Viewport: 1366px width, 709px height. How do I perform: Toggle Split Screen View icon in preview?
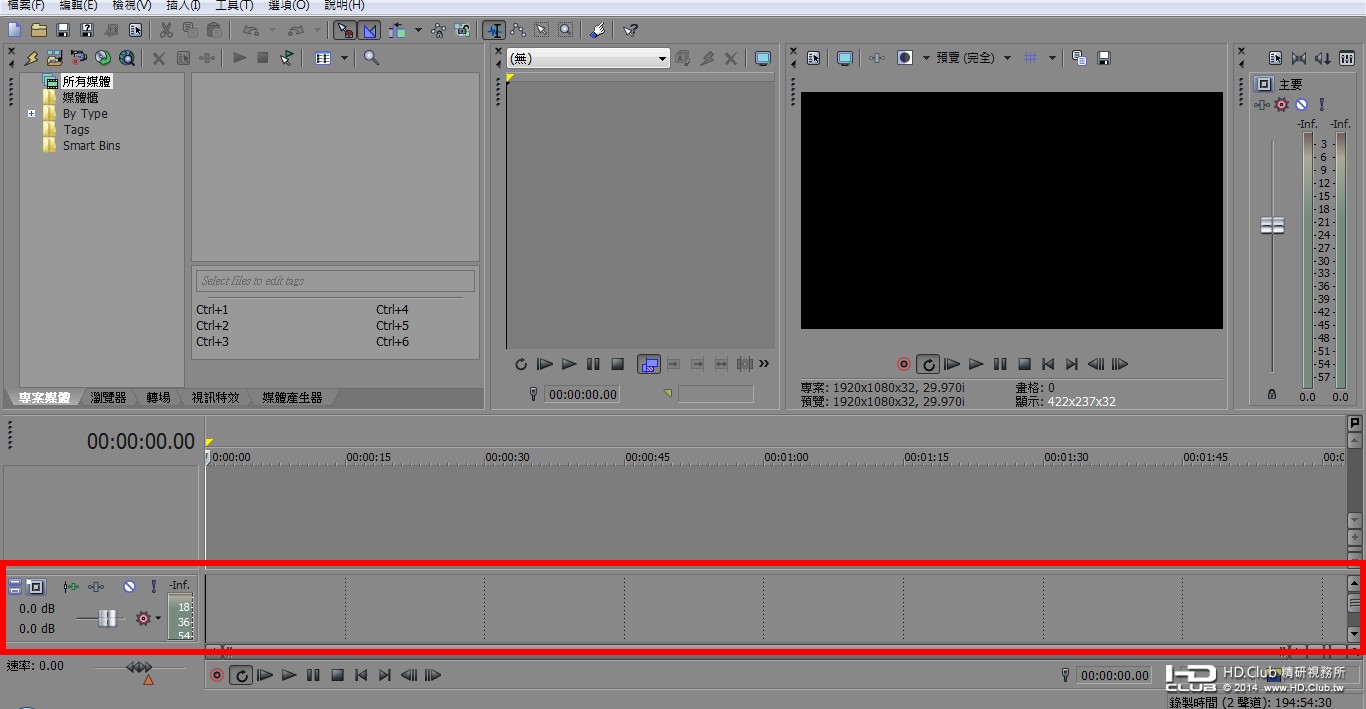pyautogui.click(x=904, y=58)
